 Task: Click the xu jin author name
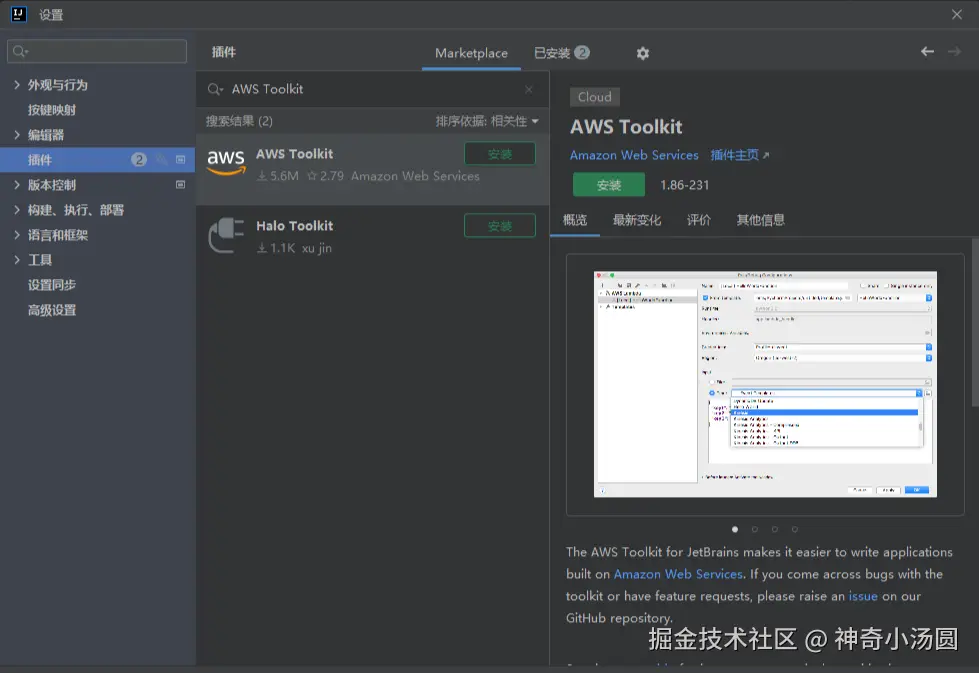[x=317, y=248]
